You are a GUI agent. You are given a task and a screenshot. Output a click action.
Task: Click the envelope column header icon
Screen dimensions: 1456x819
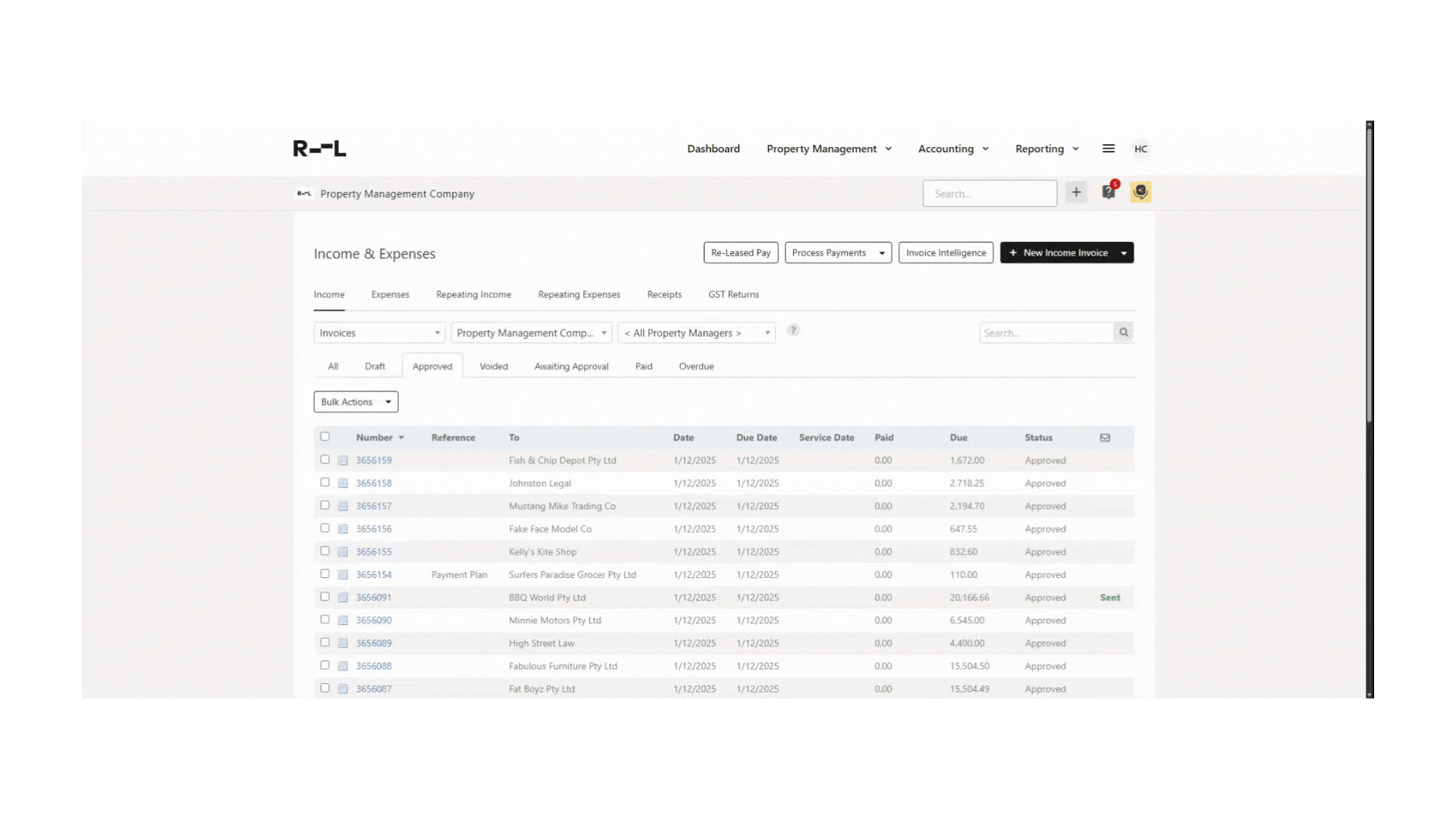(x=1105, y=438)
